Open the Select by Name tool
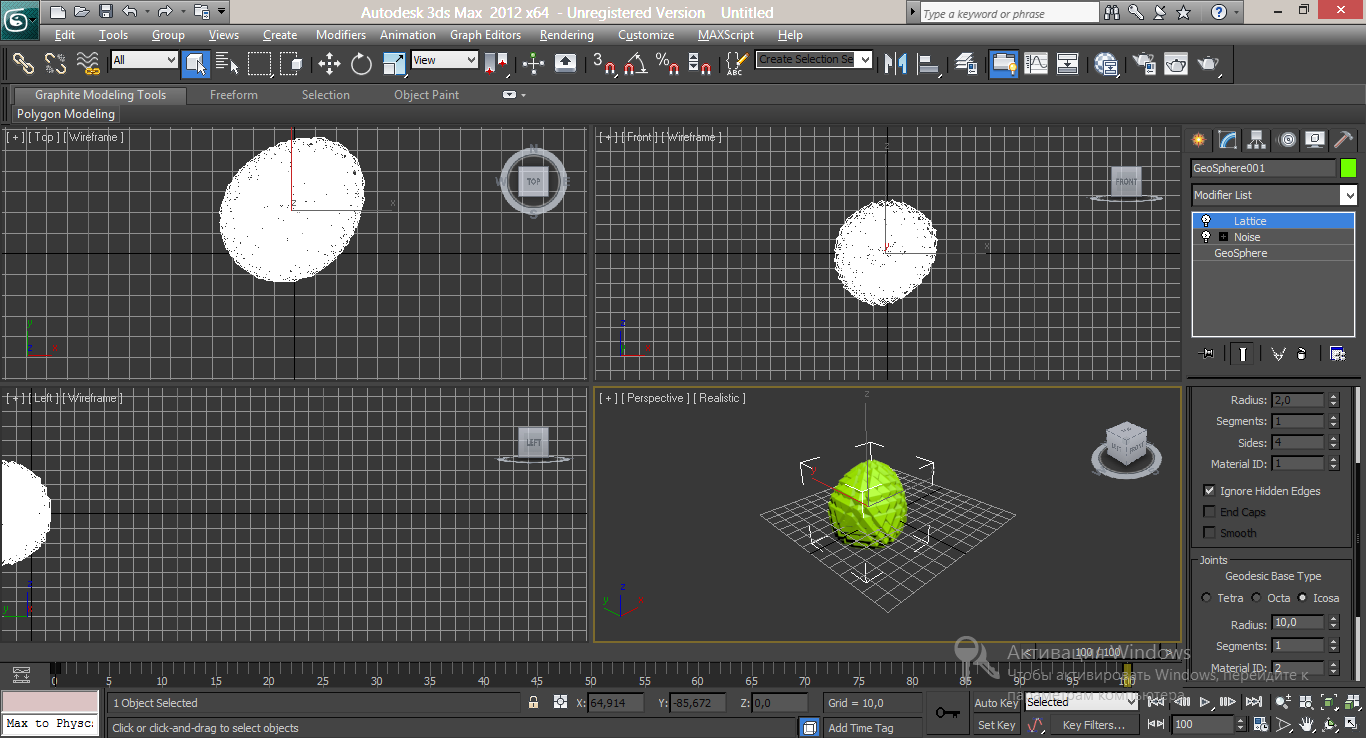 click(227, 64)
